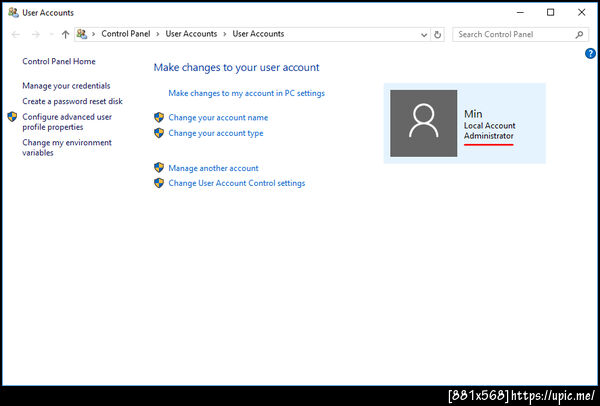Click shield icon beside Change your account name
The width and height of the screenshot is (600, 406).
(x=159, y=117)
